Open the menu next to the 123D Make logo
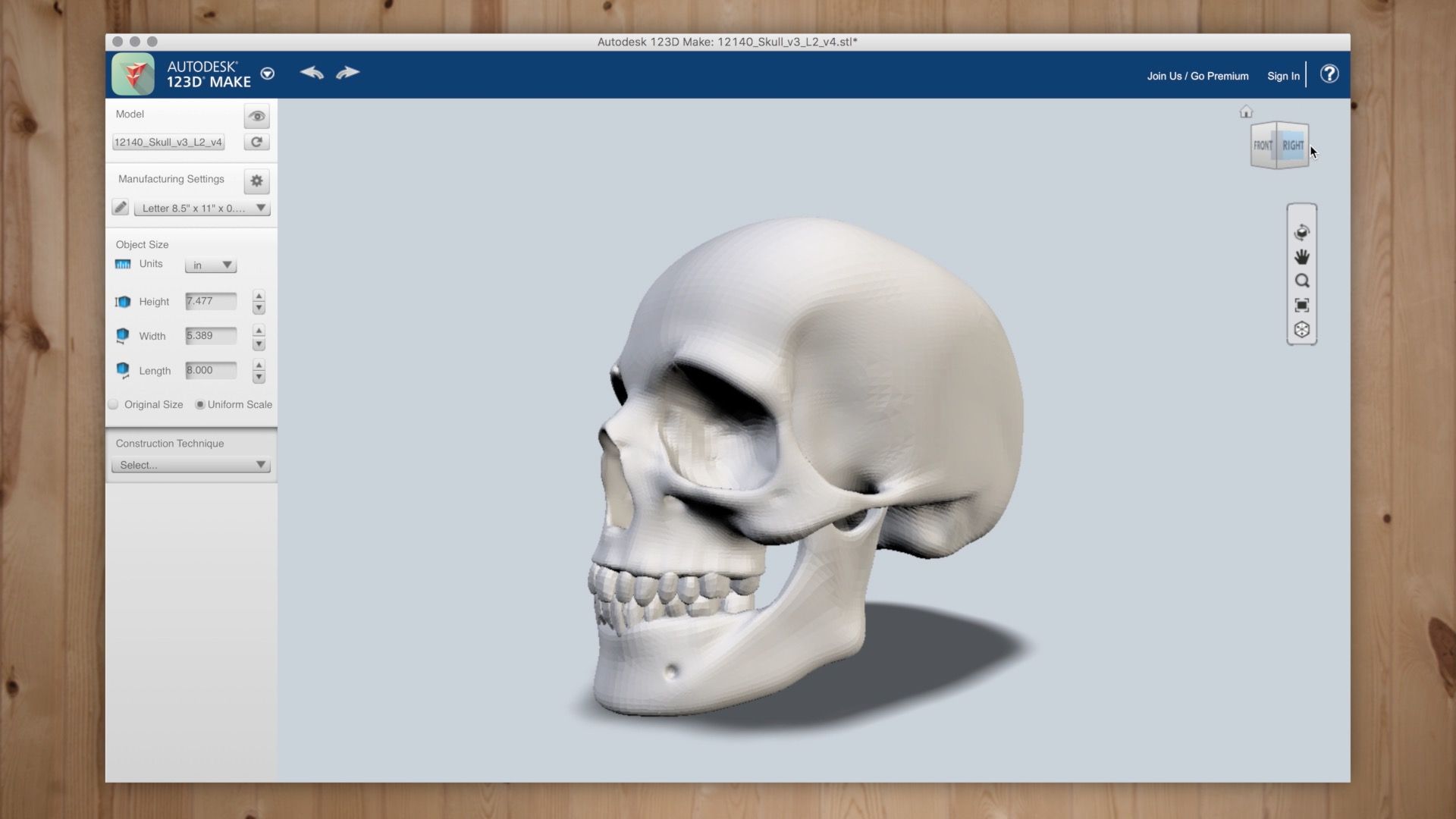Image resolution: width=1456 pixels, height=819 pixels. (x=267, y=74)
